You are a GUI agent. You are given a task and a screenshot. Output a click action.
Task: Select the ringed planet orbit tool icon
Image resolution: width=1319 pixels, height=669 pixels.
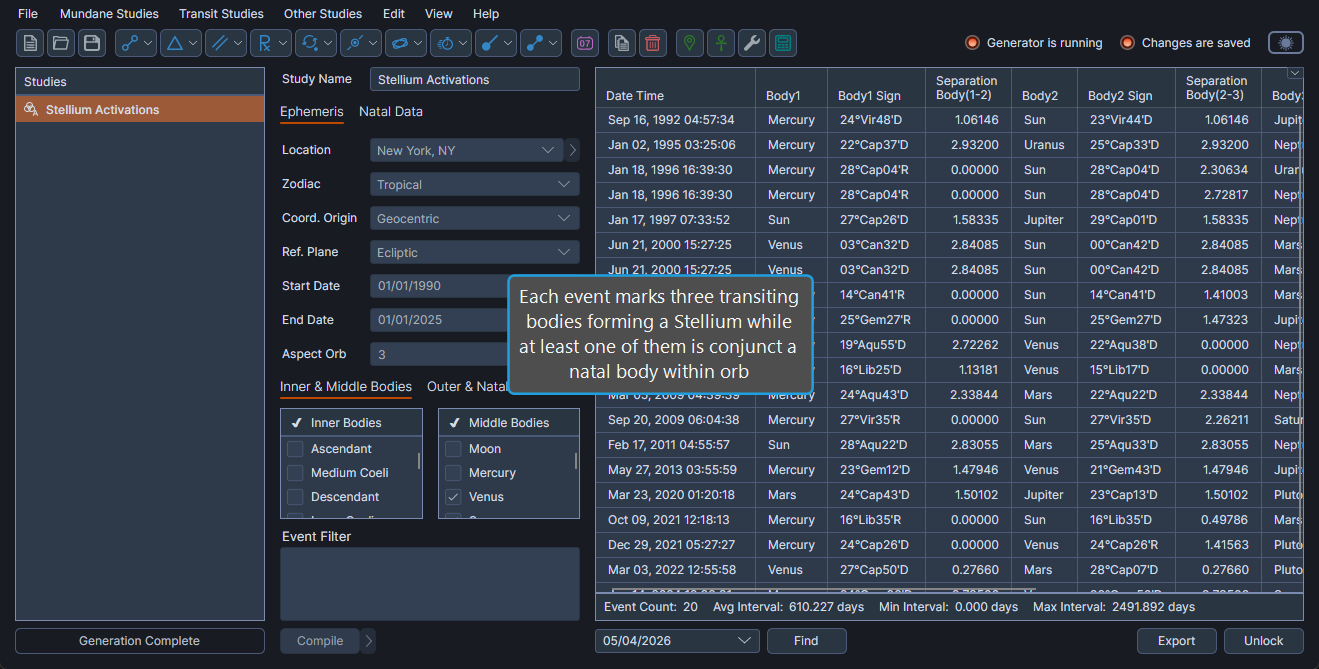pyautogui.click(x=400, y=43)
